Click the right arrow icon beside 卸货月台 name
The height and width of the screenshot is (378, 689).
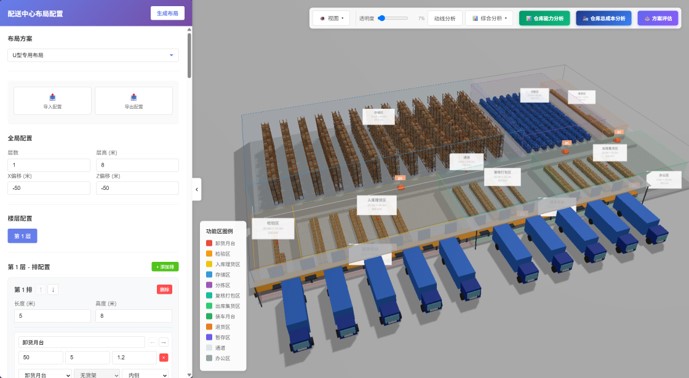tap(163, 342)
